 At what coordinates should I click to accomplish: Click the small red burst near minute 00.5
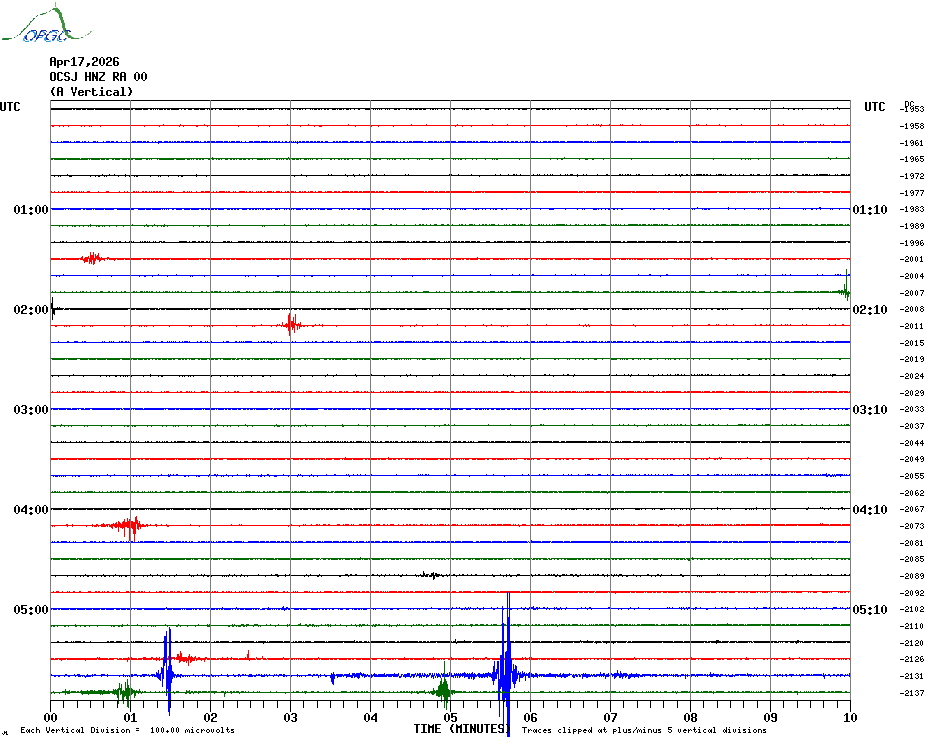[92, 258]
